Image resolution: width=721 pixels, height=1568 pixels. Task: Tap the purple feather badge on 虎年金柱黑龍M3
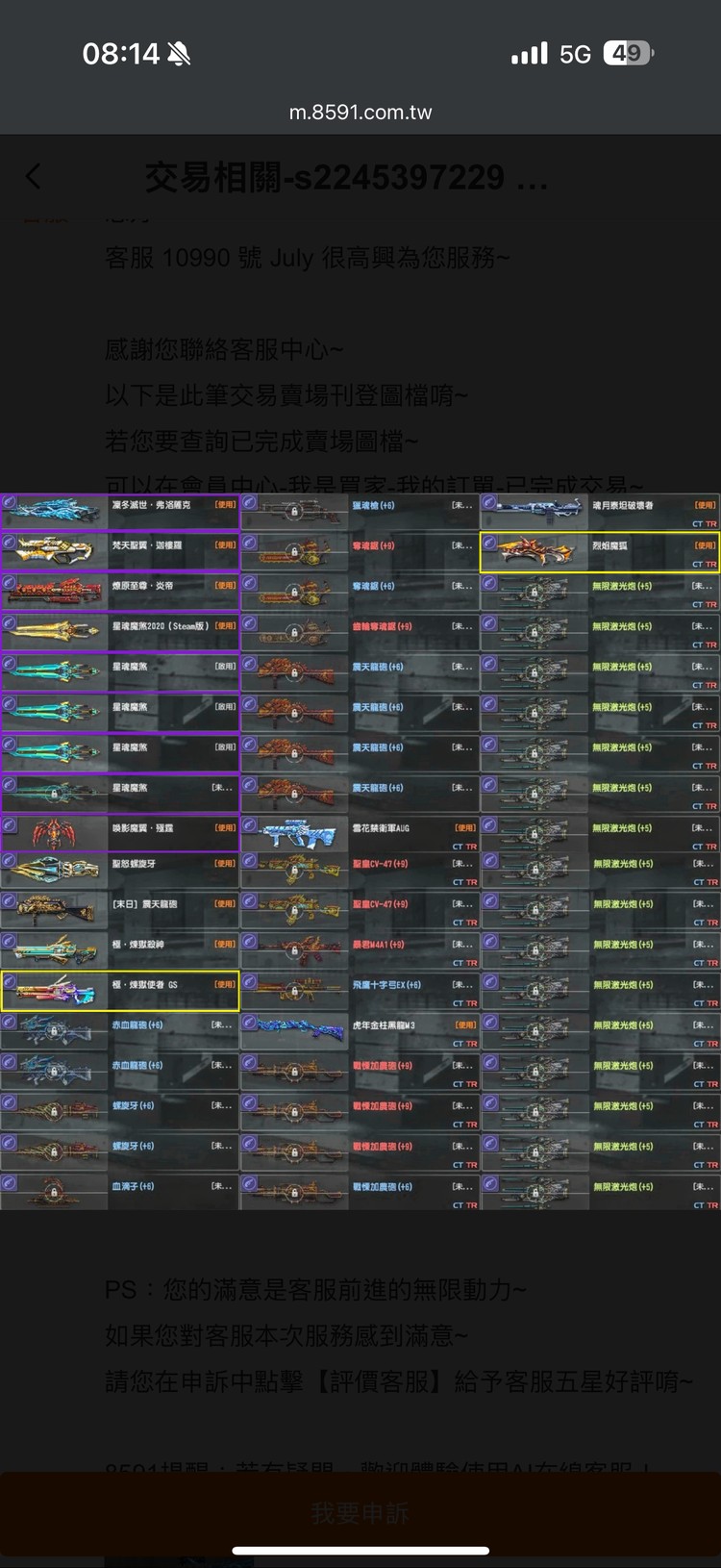click(249, 1024)
